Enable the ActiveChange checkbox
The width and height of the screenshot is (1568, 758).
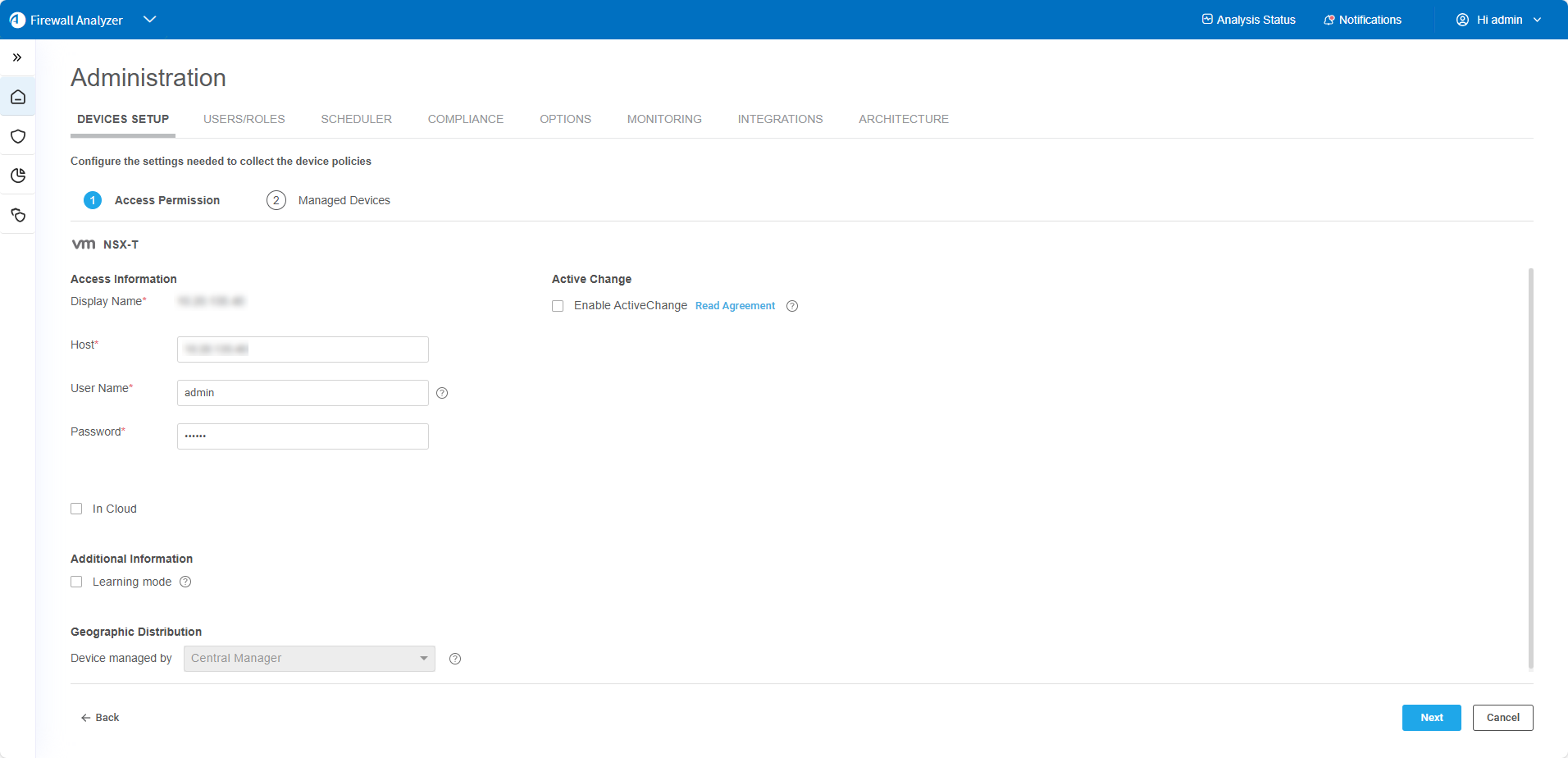558,306
